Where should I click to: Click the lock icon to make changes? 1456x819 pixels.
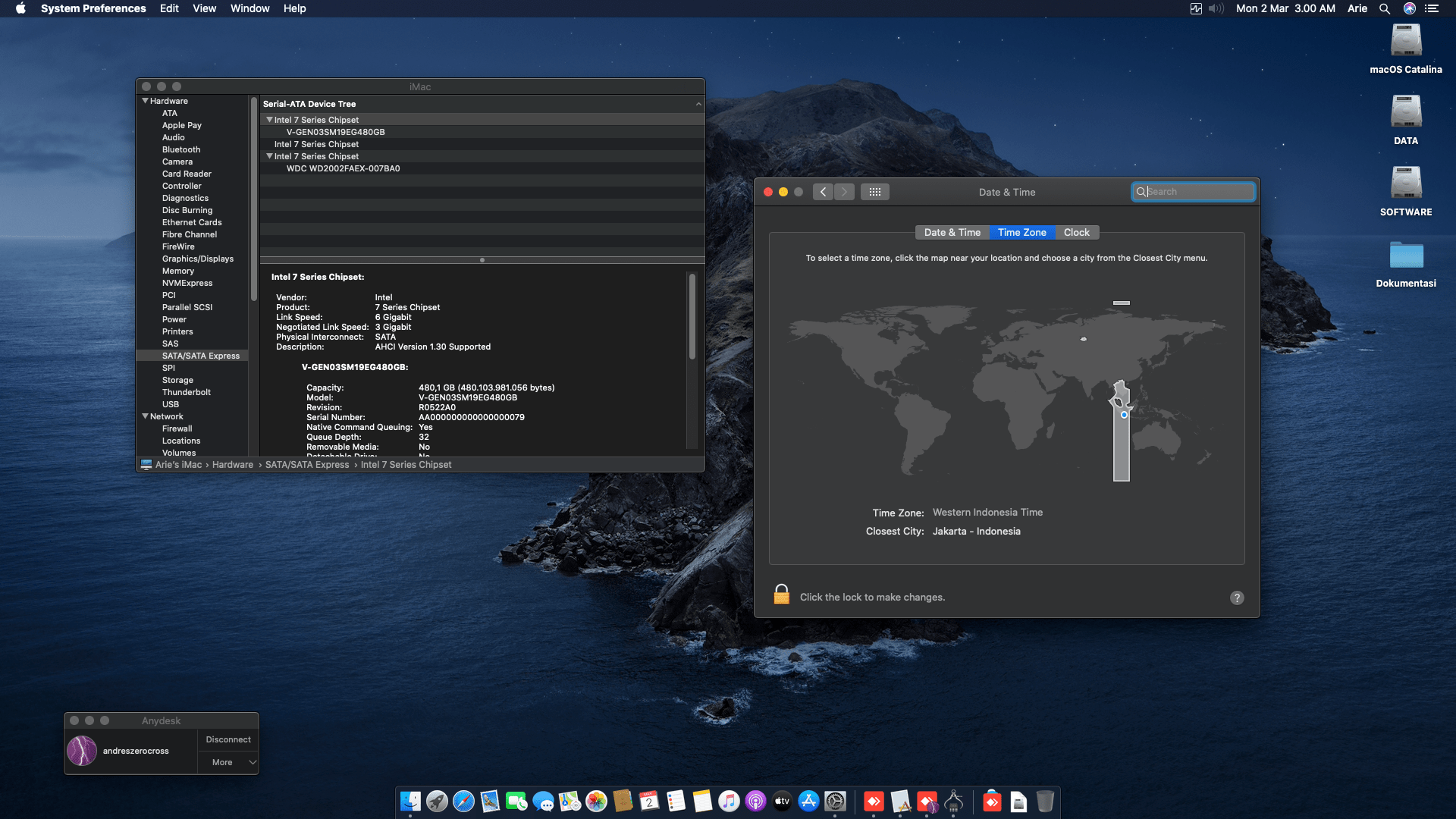point(782,594)
